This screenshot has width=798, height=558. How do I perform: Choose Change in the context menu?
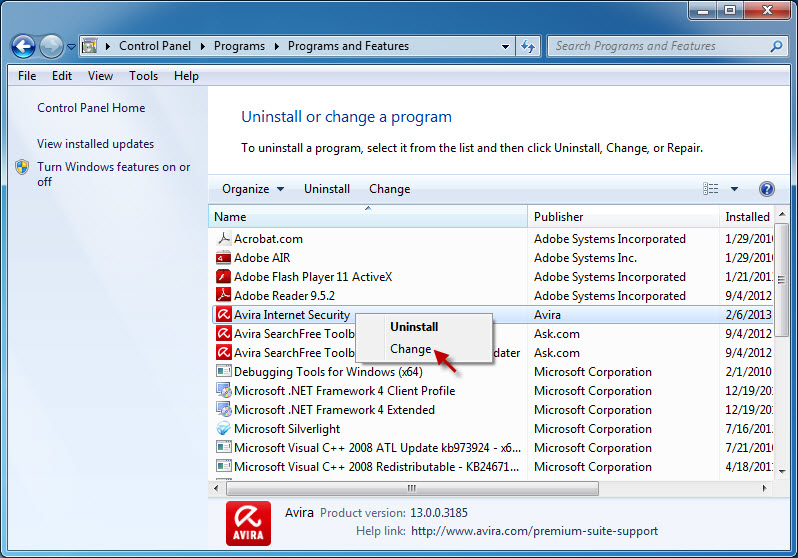[411, 349]
